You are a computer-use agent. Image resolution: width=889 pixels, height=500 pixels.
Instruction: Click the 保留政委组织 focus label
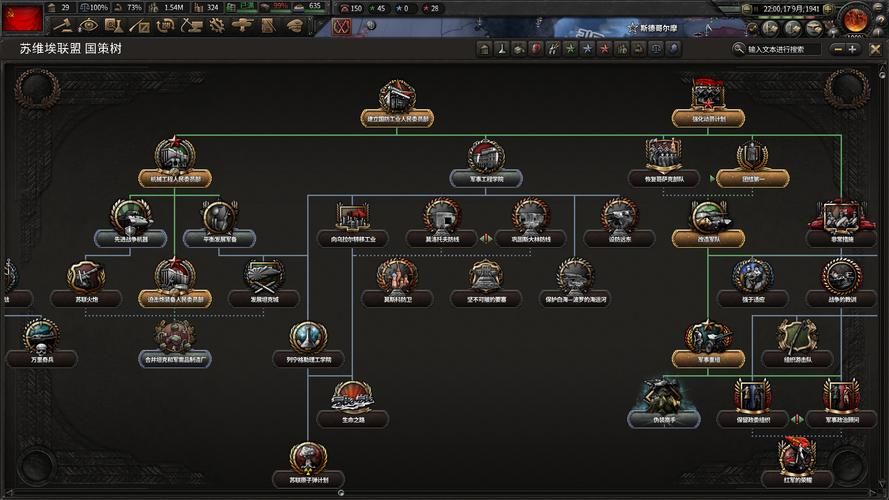752,420
